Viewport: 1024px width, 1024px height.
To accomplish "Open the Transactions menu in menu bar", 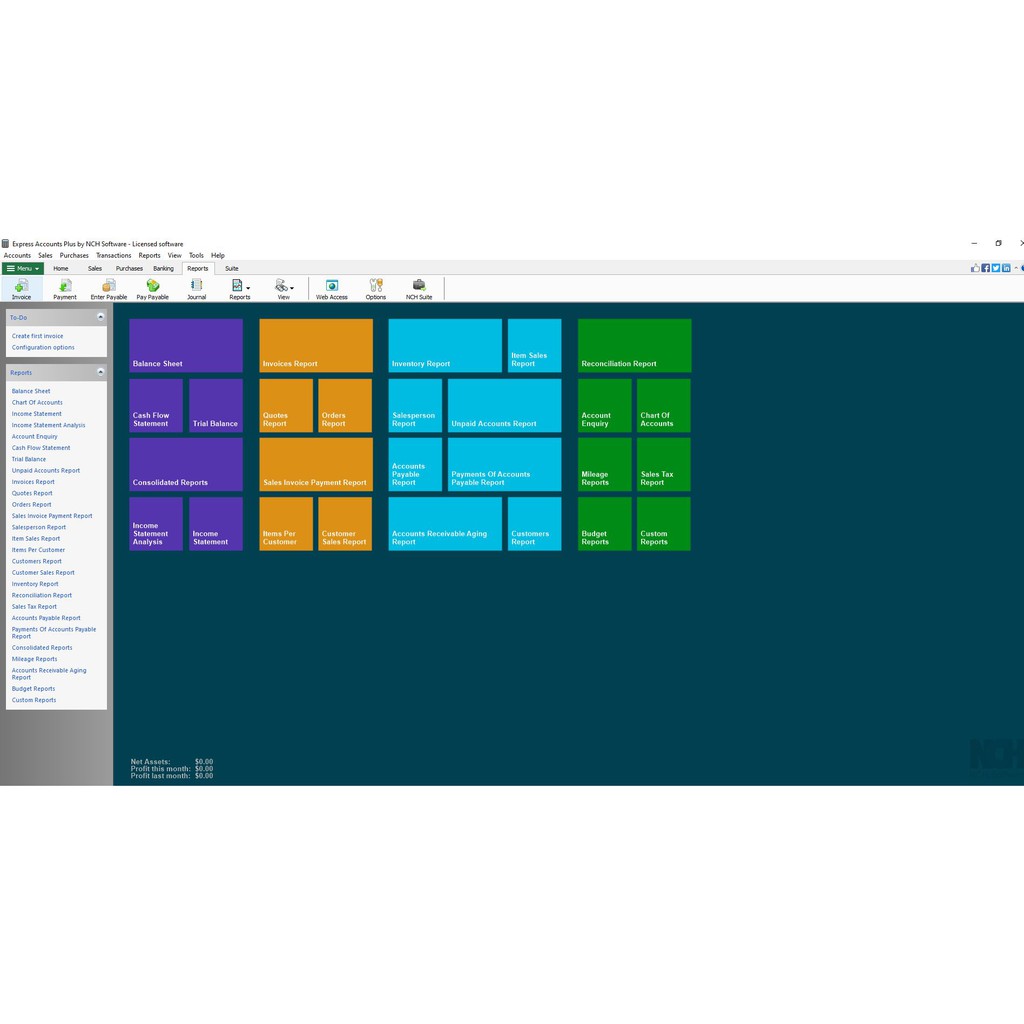I will tap(113, 255).
